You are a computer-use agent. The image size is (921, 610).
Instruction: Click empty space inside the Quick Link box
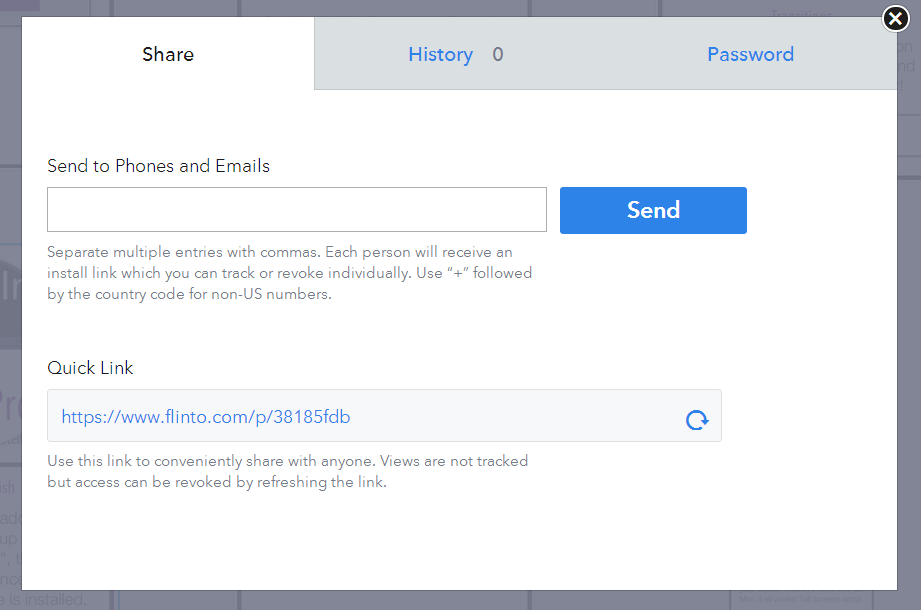click(x=517, y=416)
